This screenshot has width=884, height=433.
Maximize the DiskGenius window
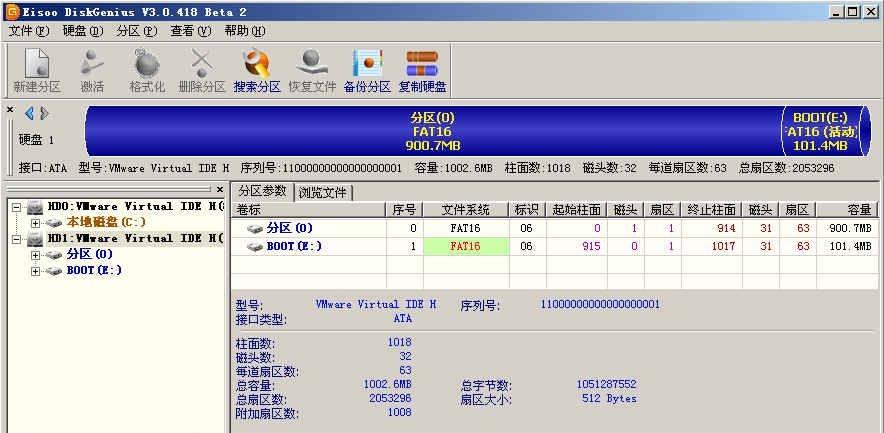pyautogui.click(x=852, y=12)
